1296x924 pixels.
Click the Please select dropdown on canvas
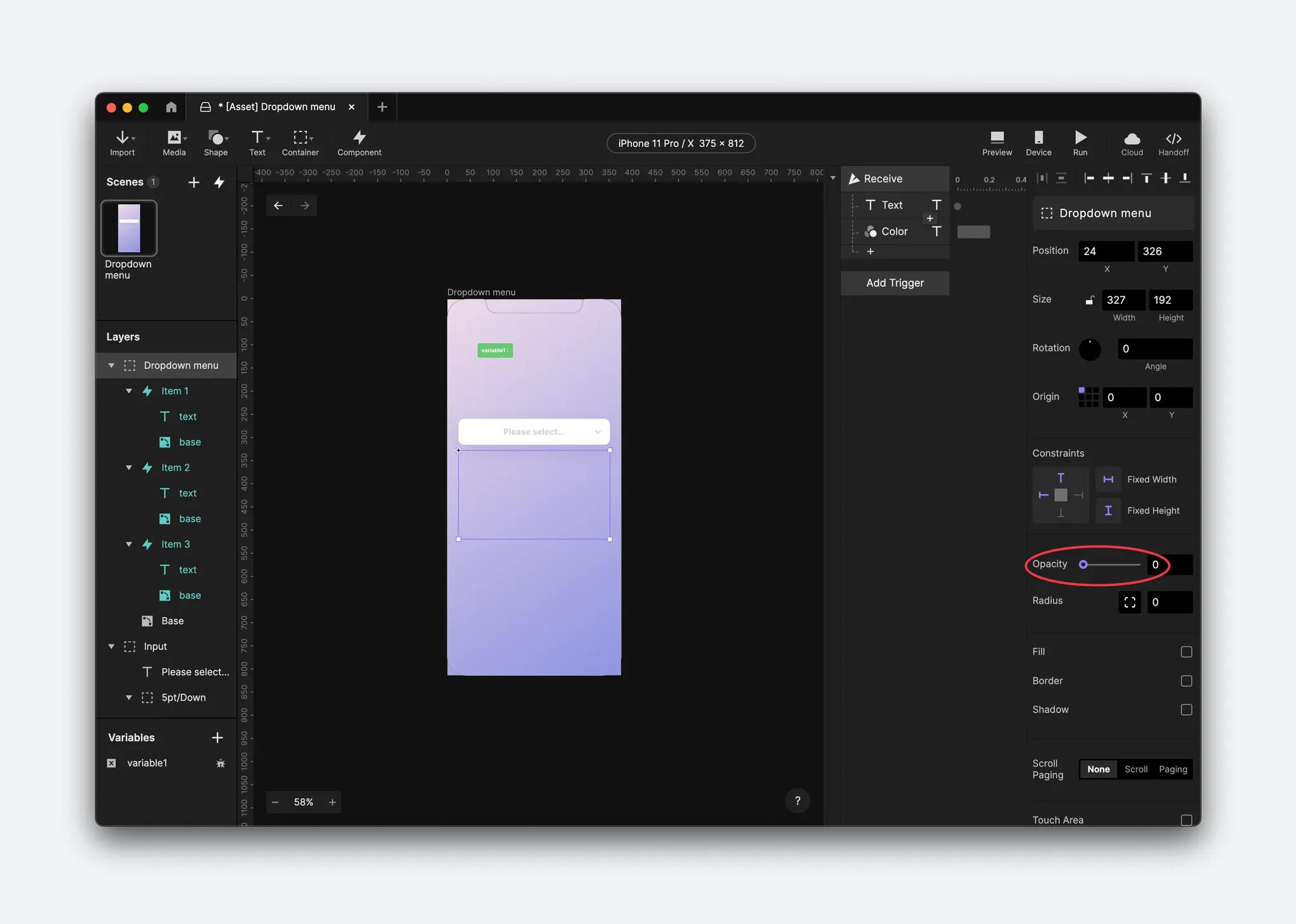pos(534,432)
